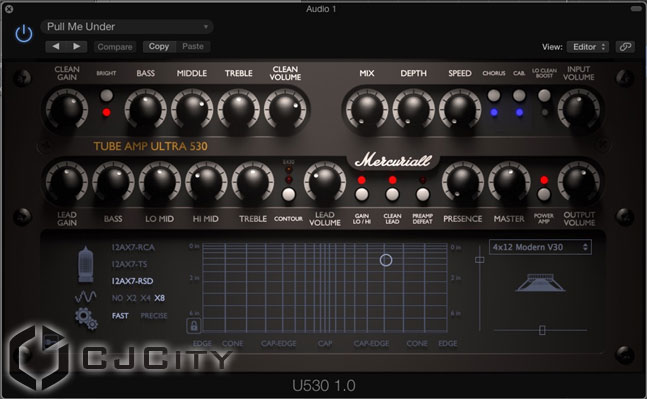Viewport: 647px width, 399px height.
Task: Click the chorus Speed knob
Action: [x=460, y=109]
